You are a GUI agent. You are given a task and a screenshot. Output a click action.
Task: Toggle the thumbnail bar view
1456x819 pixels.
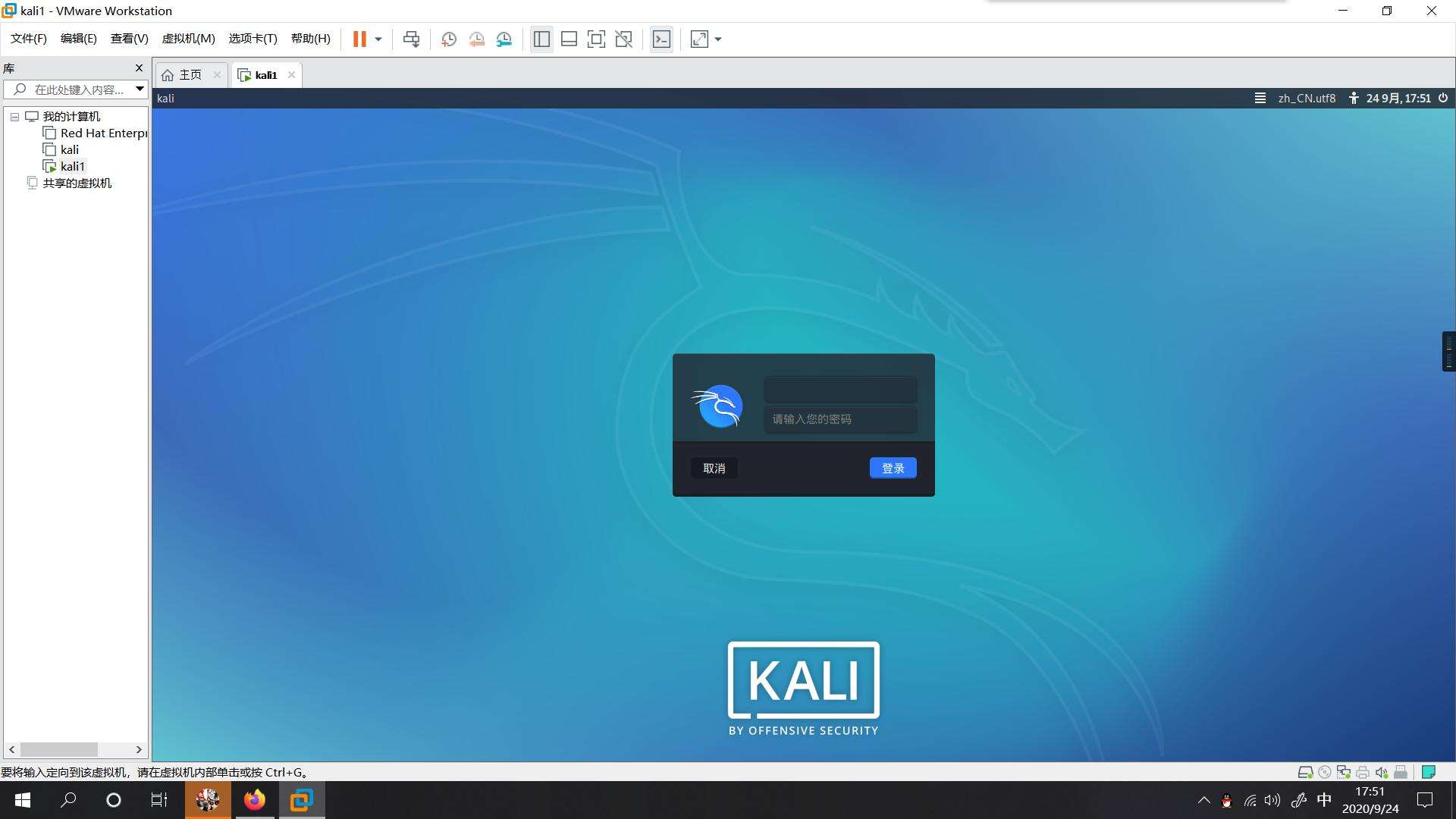click(569, 39)
